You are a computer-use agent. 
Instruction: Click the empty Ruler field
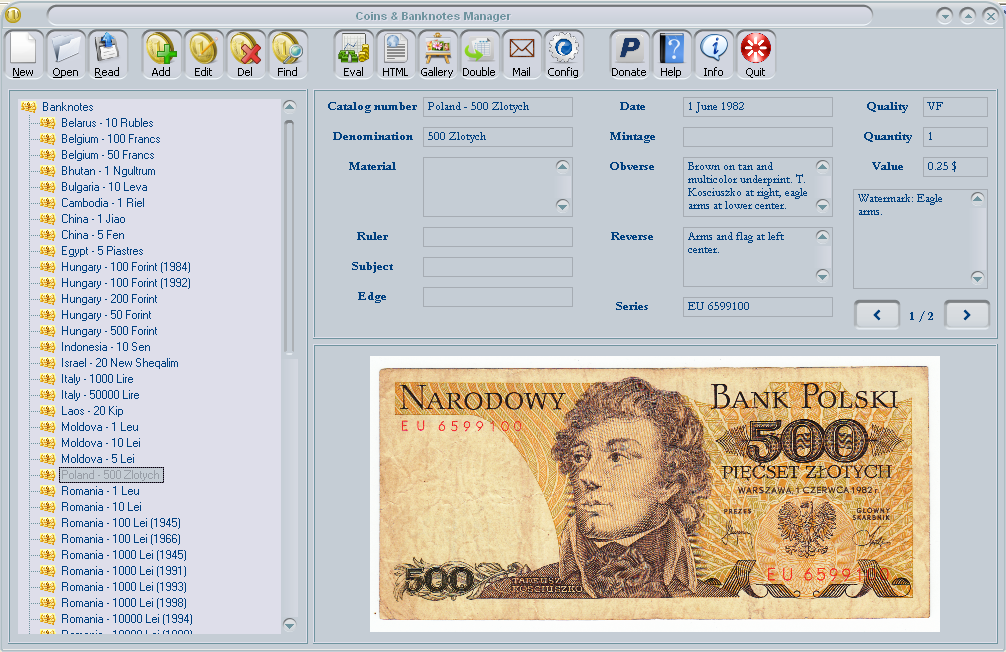498,237
